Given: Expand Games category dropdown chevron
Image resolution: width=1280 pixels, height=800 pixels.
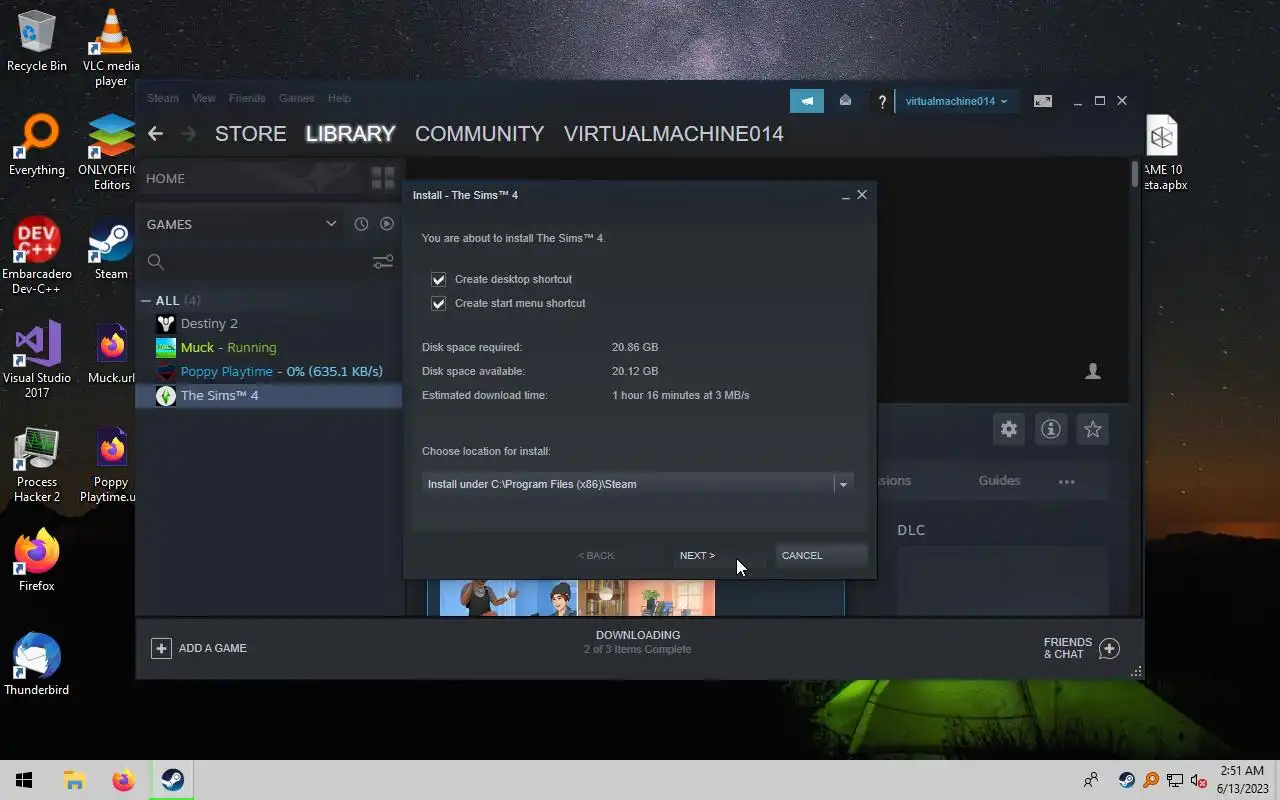Looking at the screenshot, I should coord(331,224).
